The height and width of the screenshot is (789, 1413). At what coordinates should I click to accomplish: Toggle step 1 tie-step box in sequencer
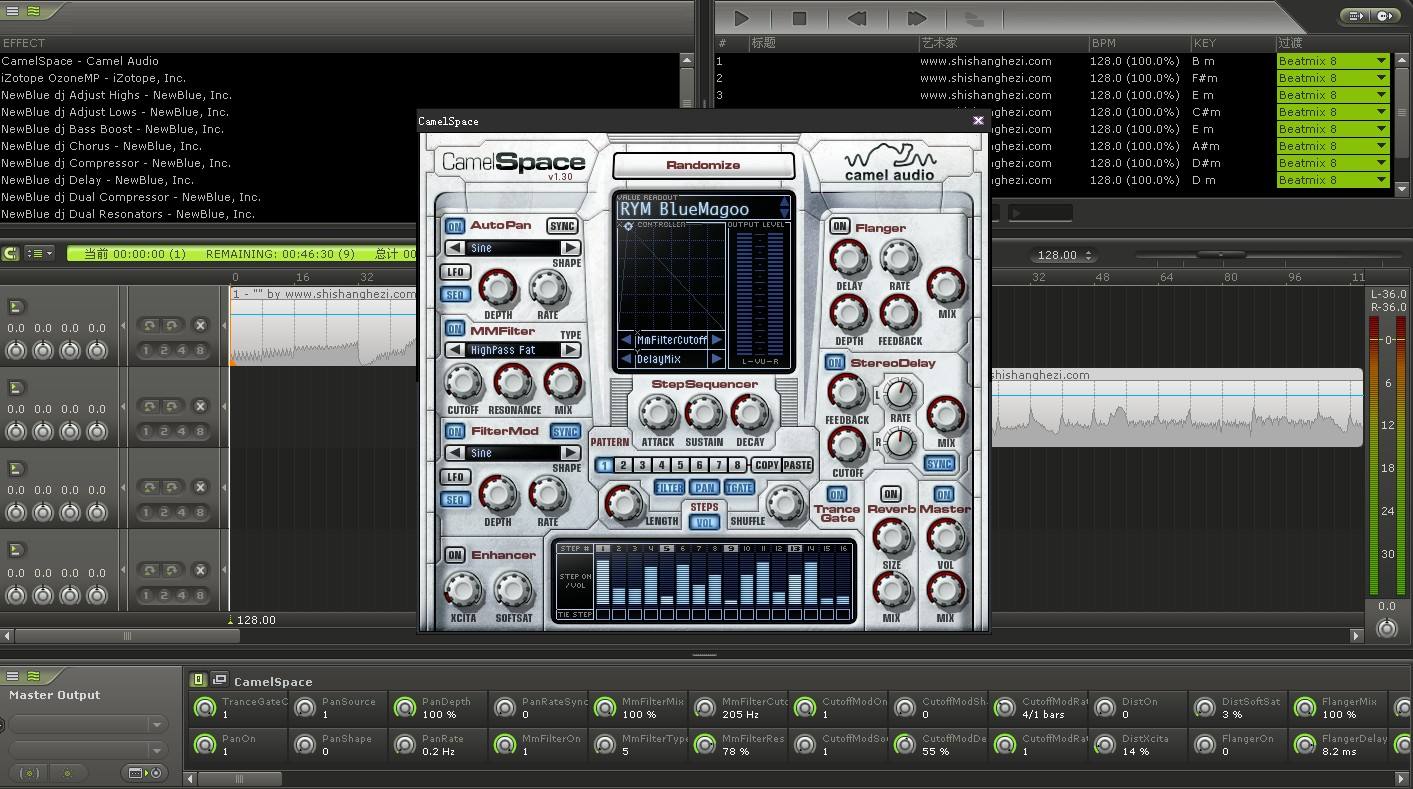point(603,614)
